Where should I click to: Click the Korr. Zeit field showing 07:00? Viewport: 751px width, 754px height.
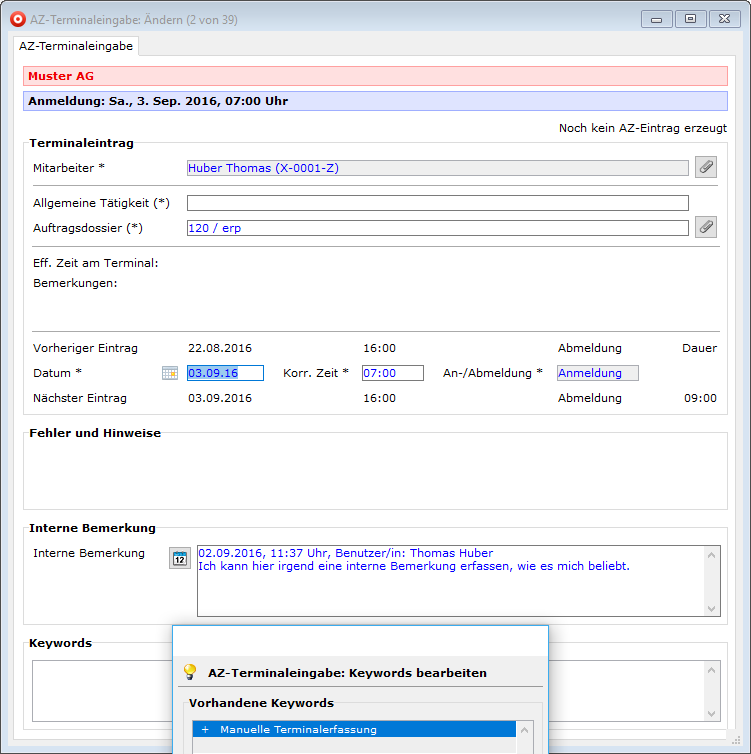point(393,373)
